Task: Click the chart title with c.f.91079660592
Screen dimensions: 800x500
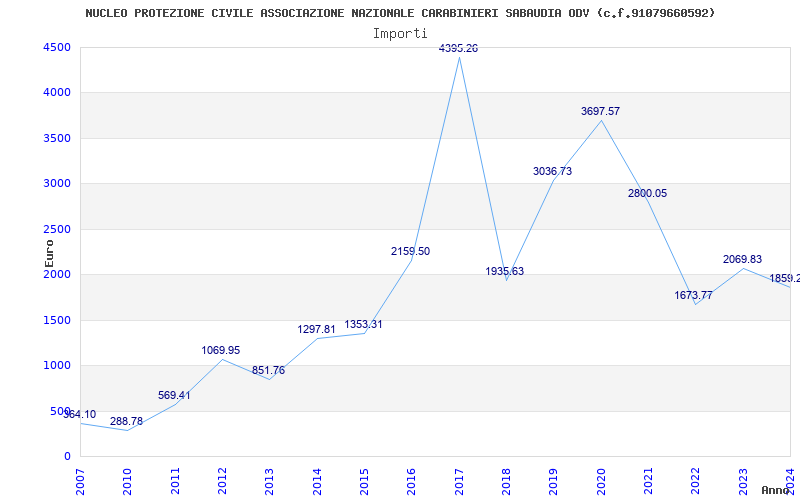Action: pos(400,13)
